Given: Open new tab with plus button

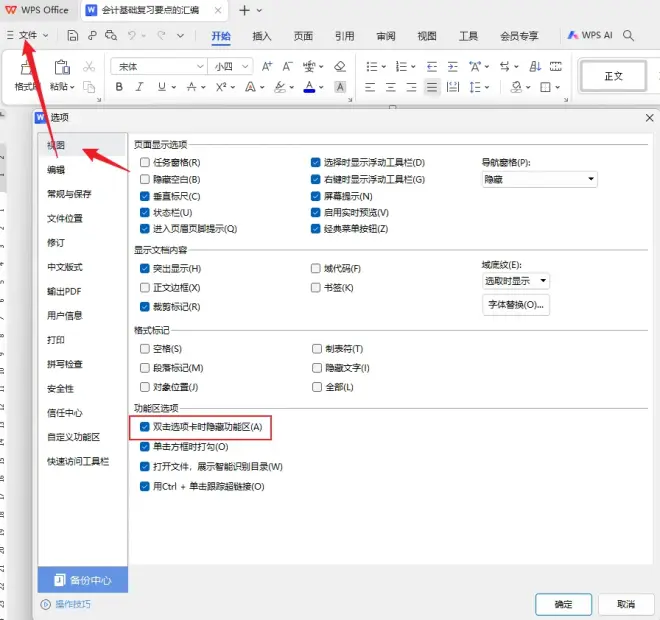Looking at the screenshot, I should click(244, 10).
